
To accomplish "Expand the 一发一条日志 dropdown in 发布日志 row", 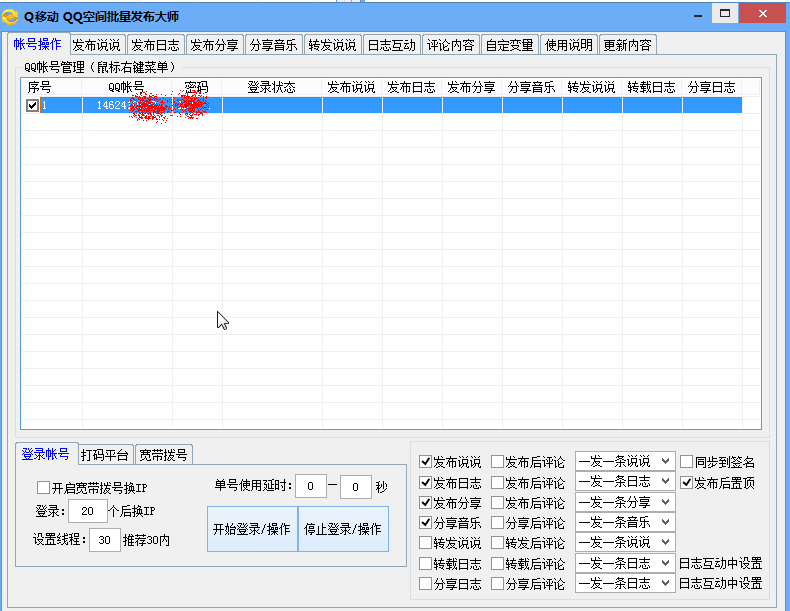I will 625,482.
